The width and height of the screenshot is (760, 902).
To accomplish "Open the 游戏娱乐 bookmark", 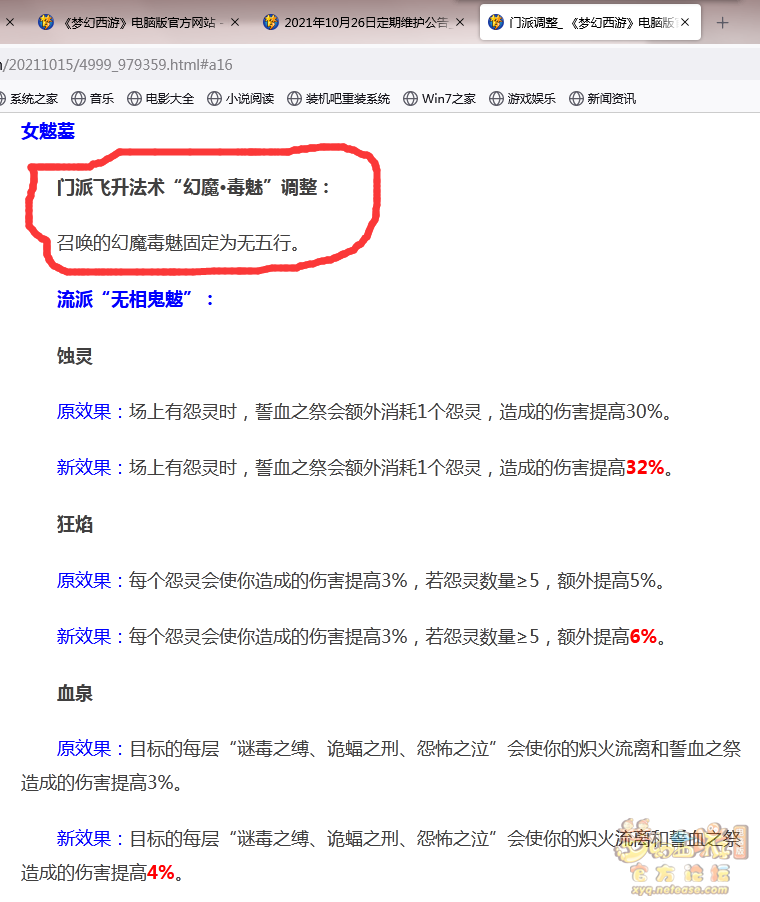I will pos(524,98).
